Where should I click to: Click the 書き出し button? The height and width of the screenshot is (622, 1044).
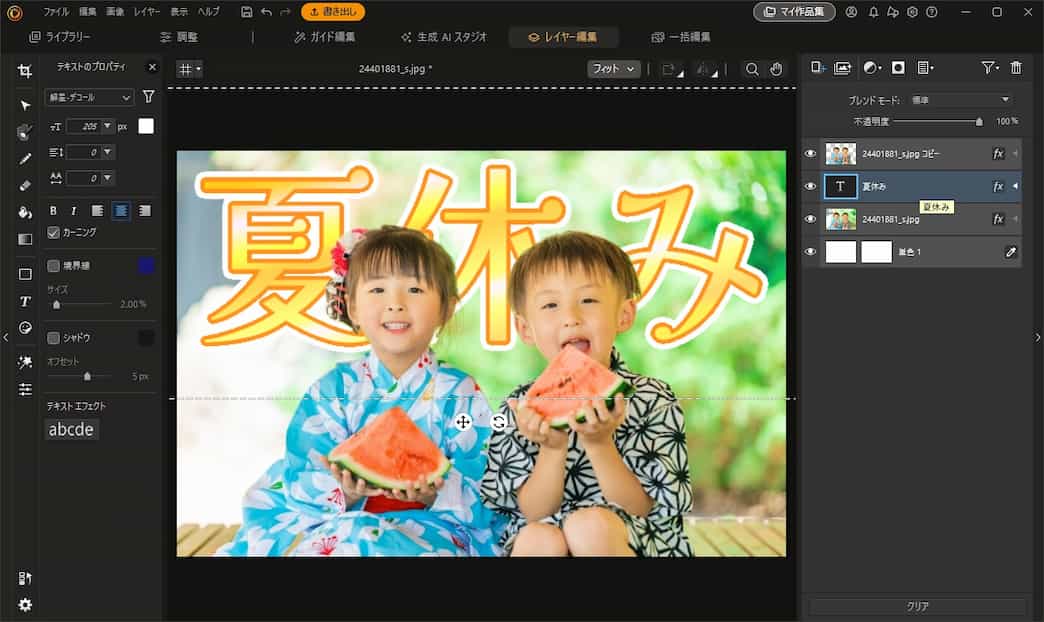click(x=333, y=12)
